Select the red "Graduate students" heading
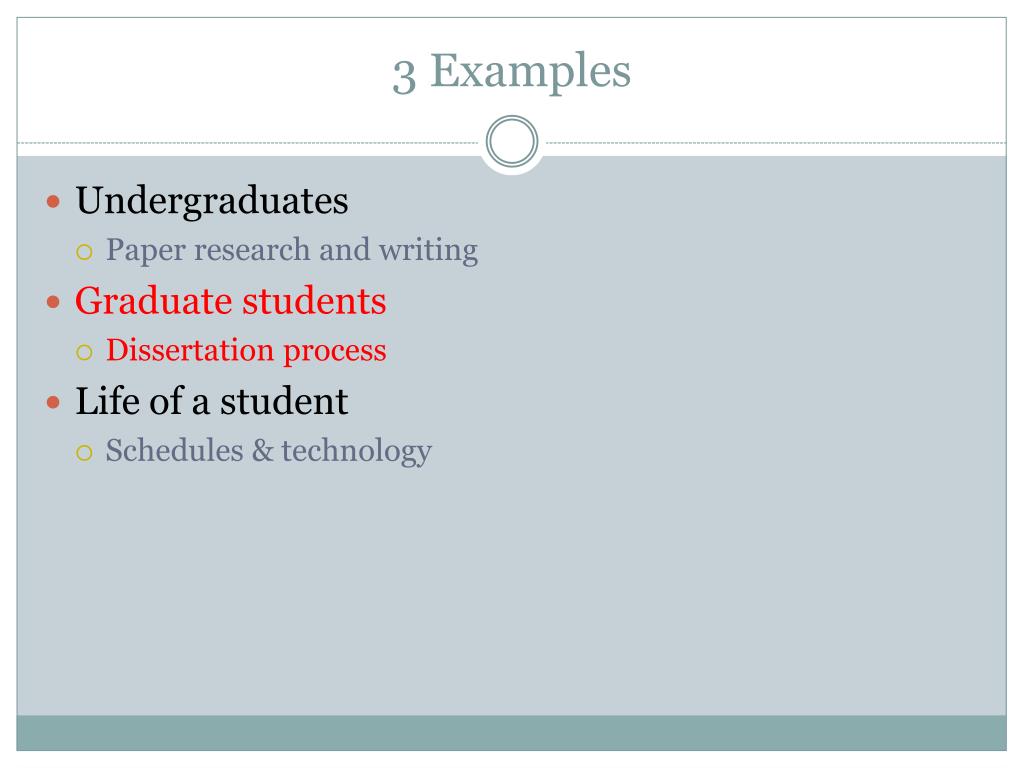Screen dimensions: 1024x768 [231, 301]
